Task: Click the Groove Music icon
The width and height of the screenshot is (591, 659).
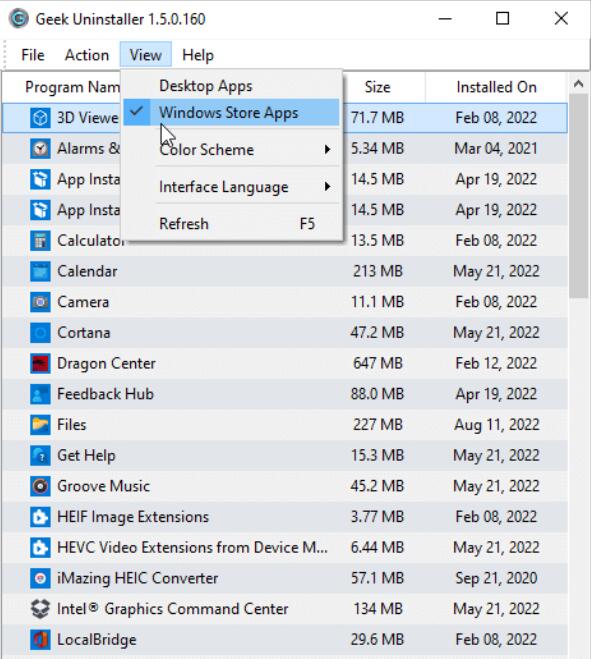Action: point(40,486)
